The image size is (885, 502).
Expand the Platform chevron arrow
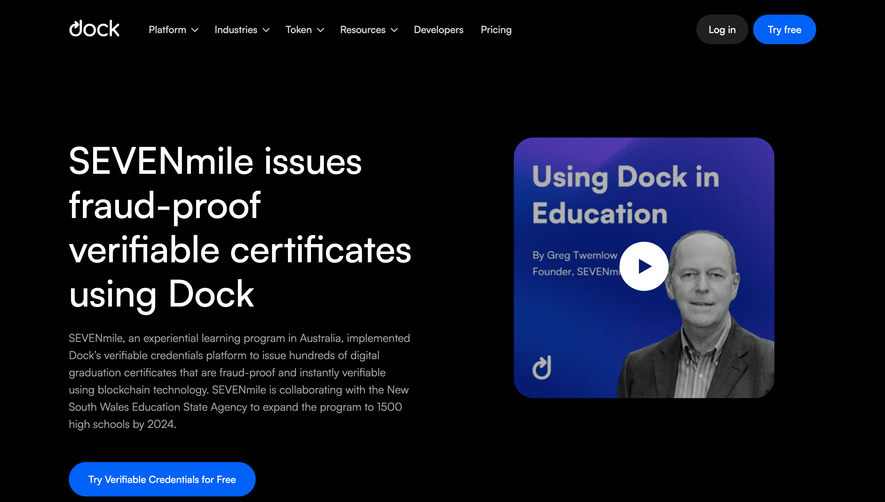(195, 30)
